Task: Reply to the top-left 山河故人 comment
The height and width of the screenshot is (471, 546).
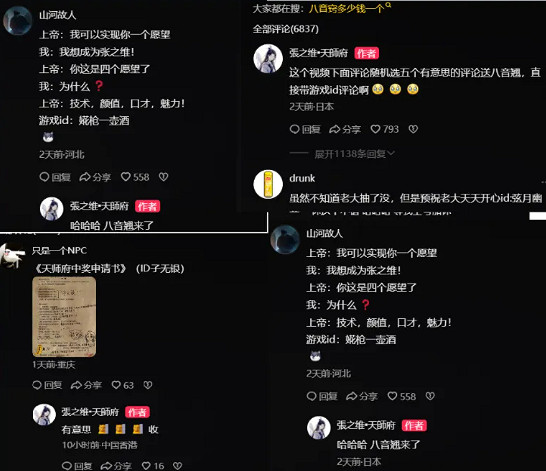Action: point(55,177)
